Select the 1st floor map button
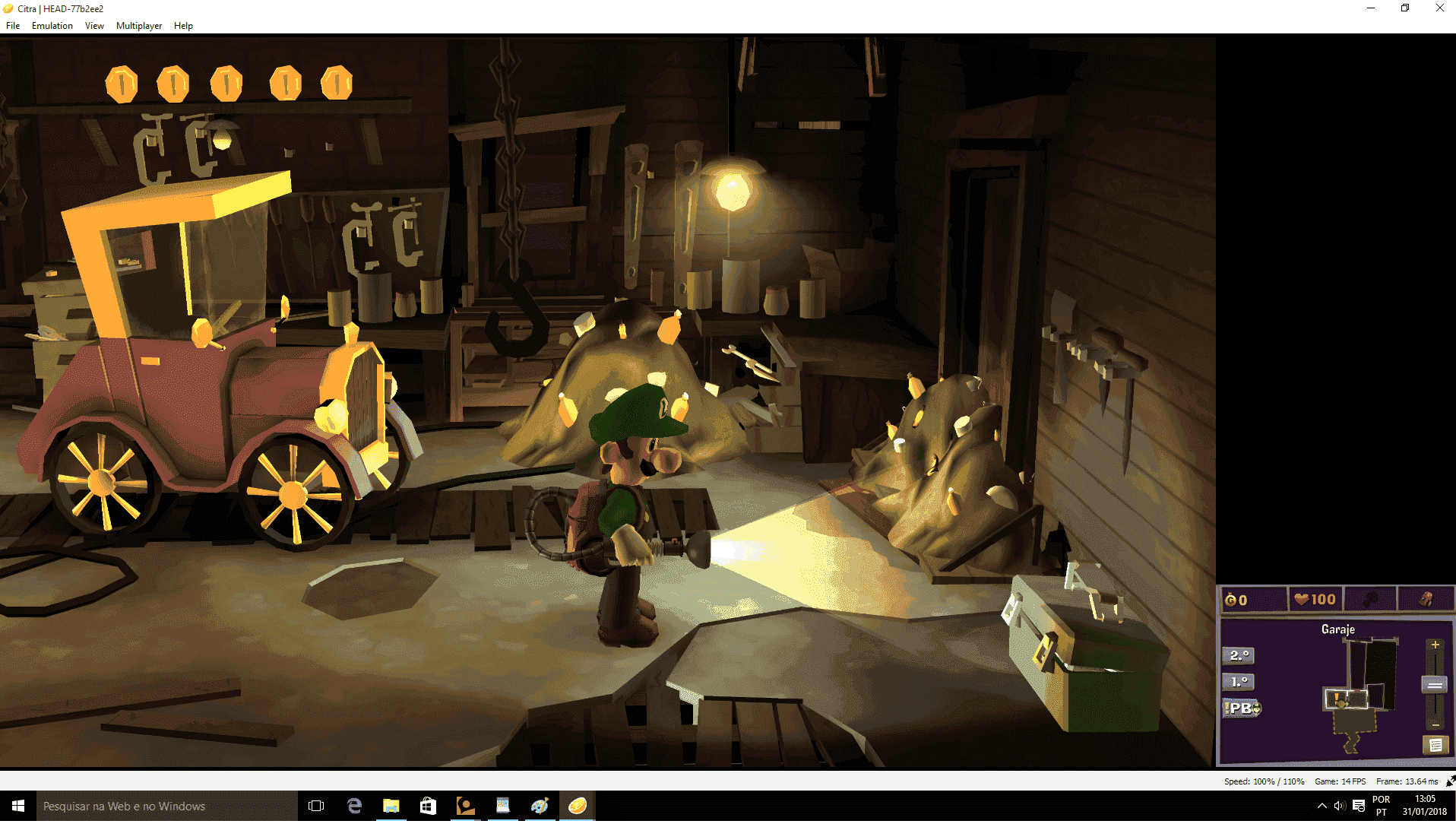 click(x=1238, y=682)
